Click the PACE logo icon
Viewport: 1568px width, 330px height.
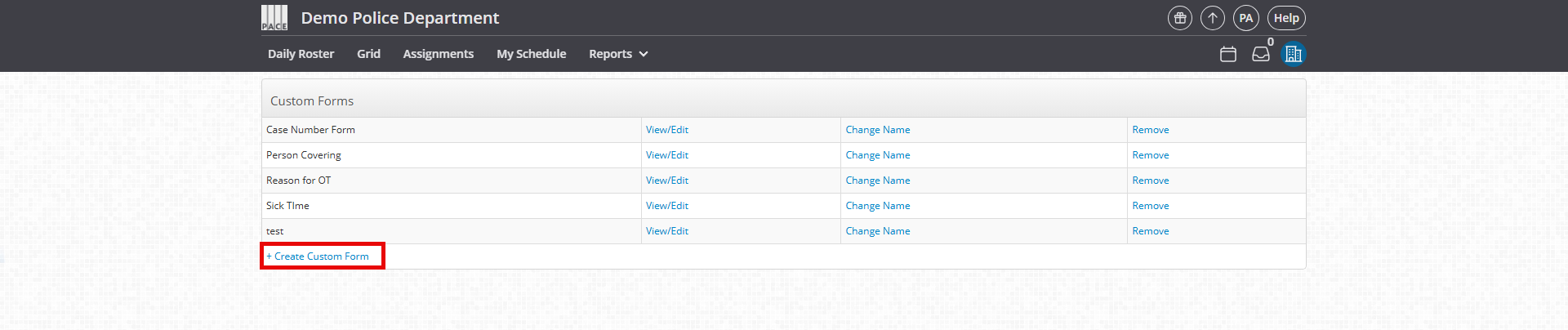tap(274, 18)
